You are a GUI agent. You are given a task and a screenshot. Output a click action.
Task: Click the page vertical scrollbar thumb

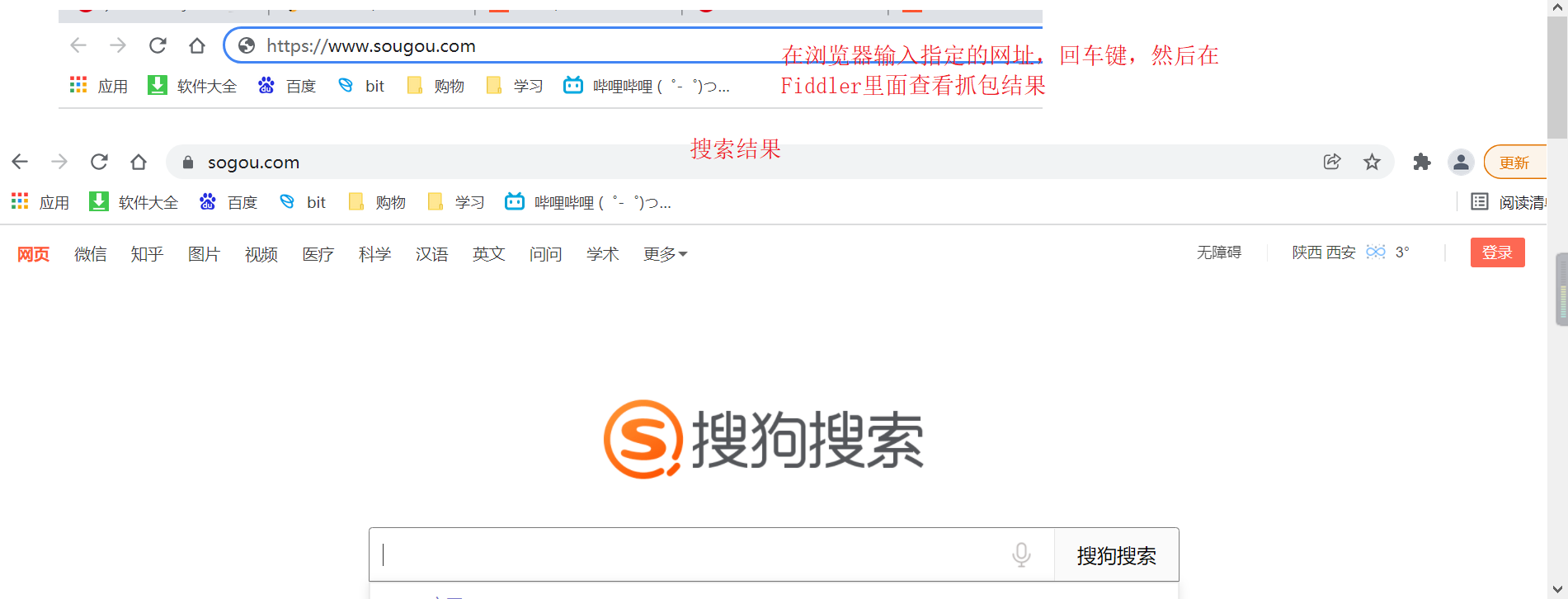(x=1557, y=78)
